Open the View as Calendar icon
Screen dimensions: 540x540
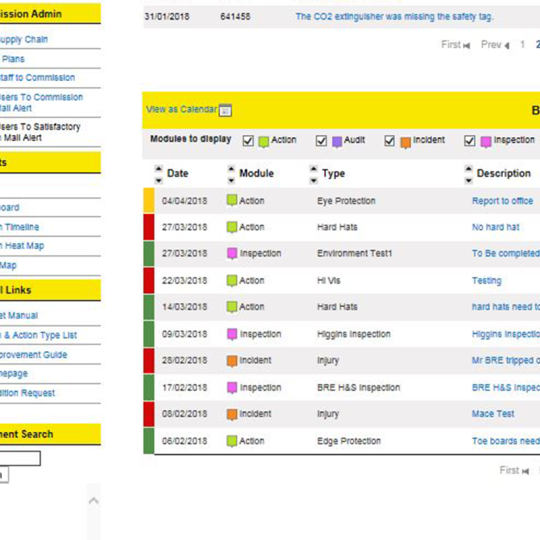point(225,110)
